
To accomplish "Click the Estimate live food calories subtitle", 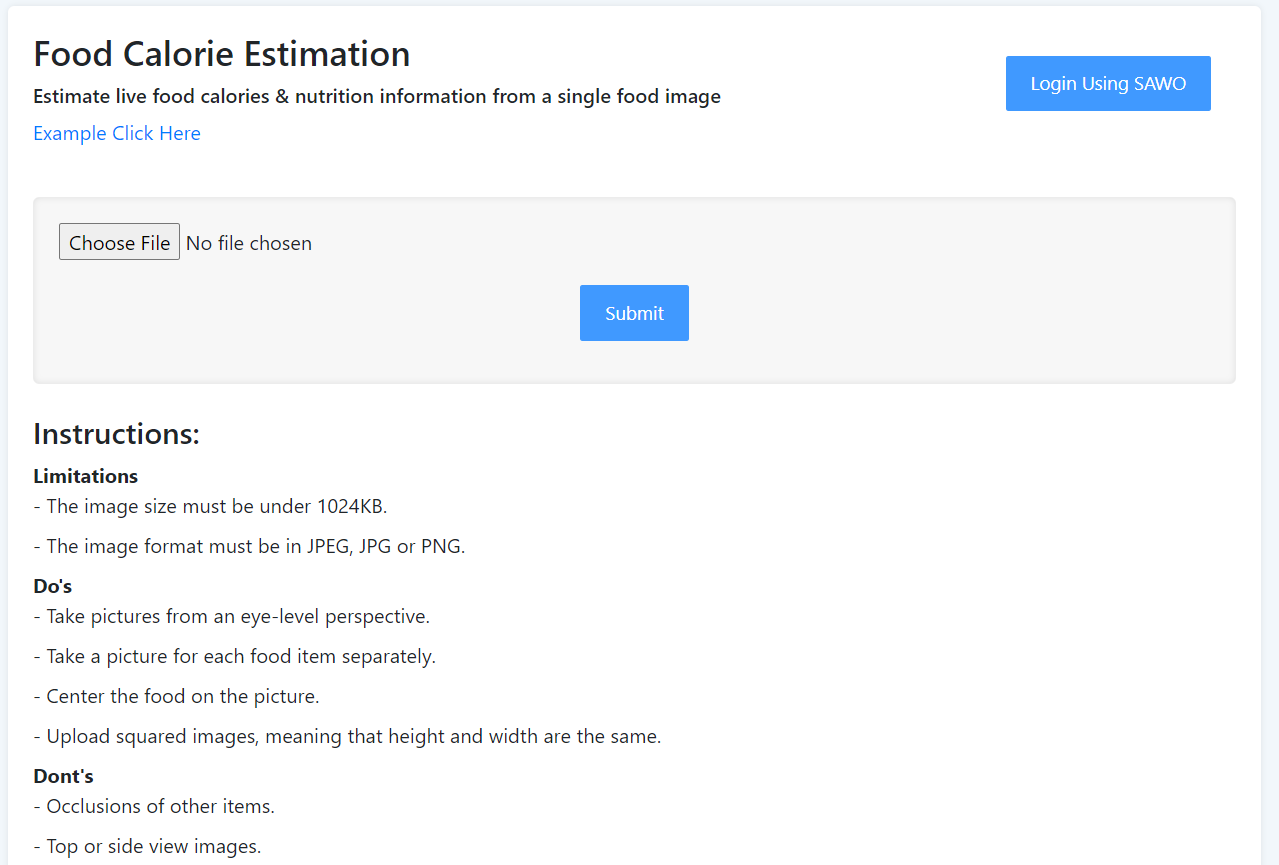I will 377,96.
